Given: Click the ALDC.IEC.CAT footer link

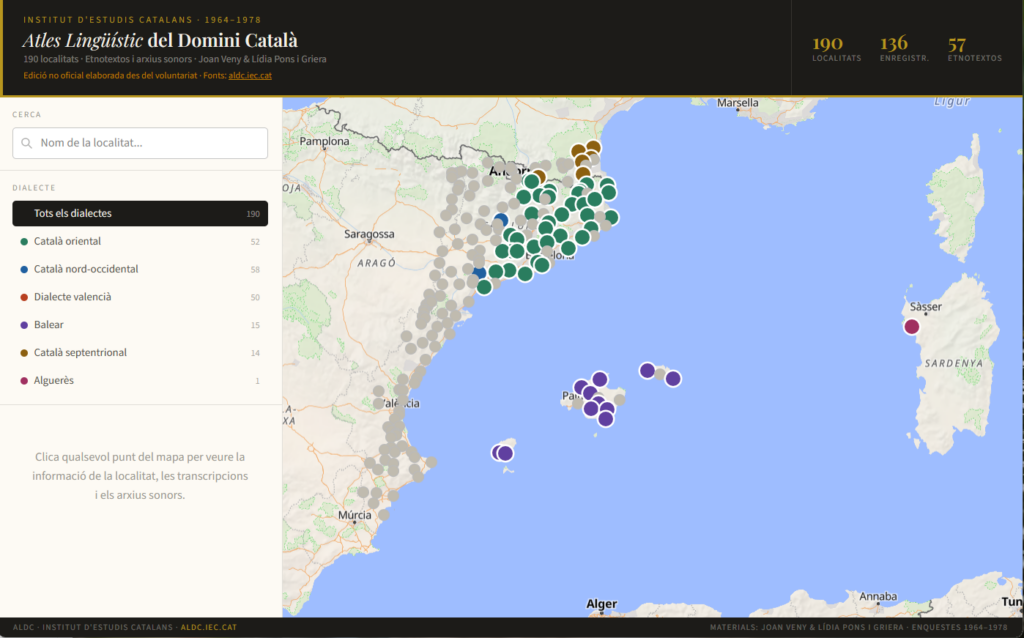Looking at the screenshot, I should (208, 628).
